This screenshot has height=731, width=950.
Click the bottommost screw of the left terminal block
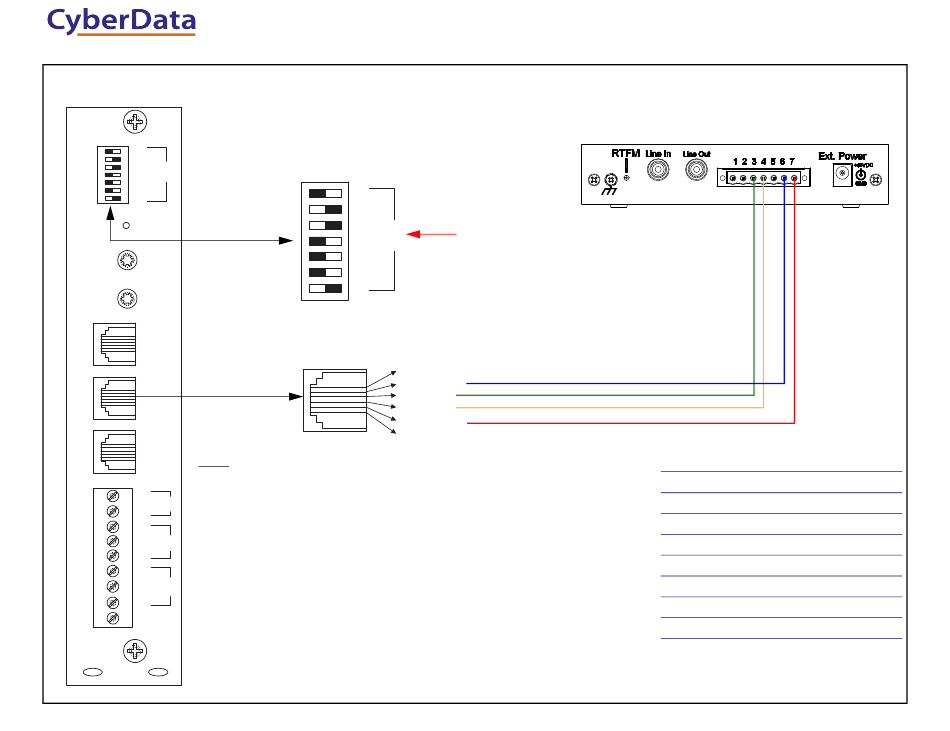pyautogui.click(x=113, y=618)
